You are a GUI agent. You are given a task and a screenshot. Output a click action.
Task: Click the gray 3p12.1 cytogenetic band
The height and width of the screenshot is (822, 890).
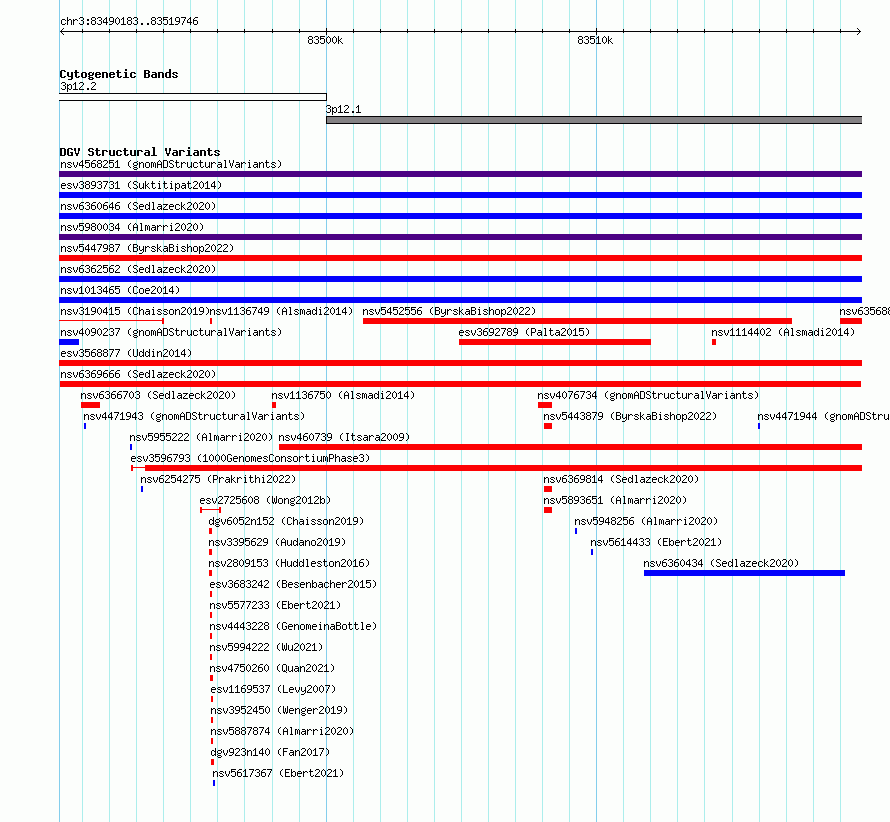[594, 120]
